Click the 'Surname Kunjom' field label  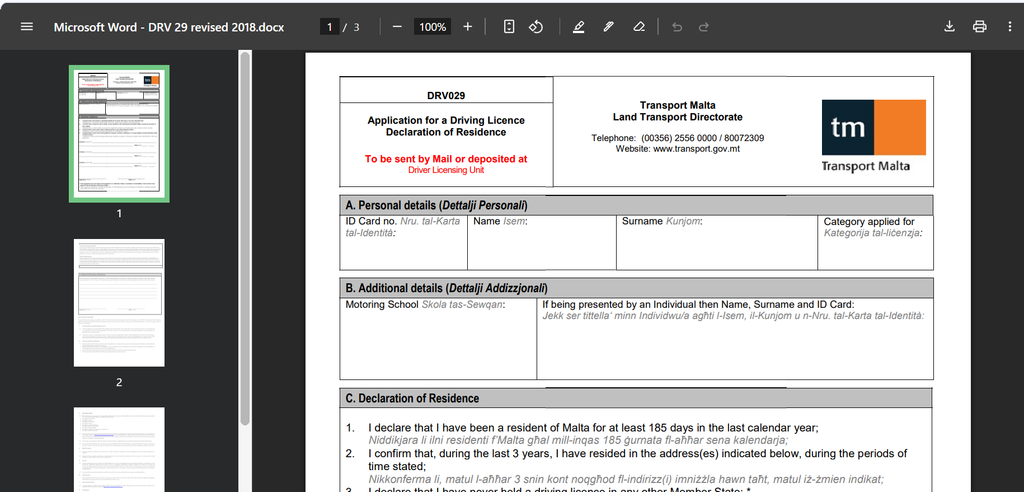coord(662,221)
